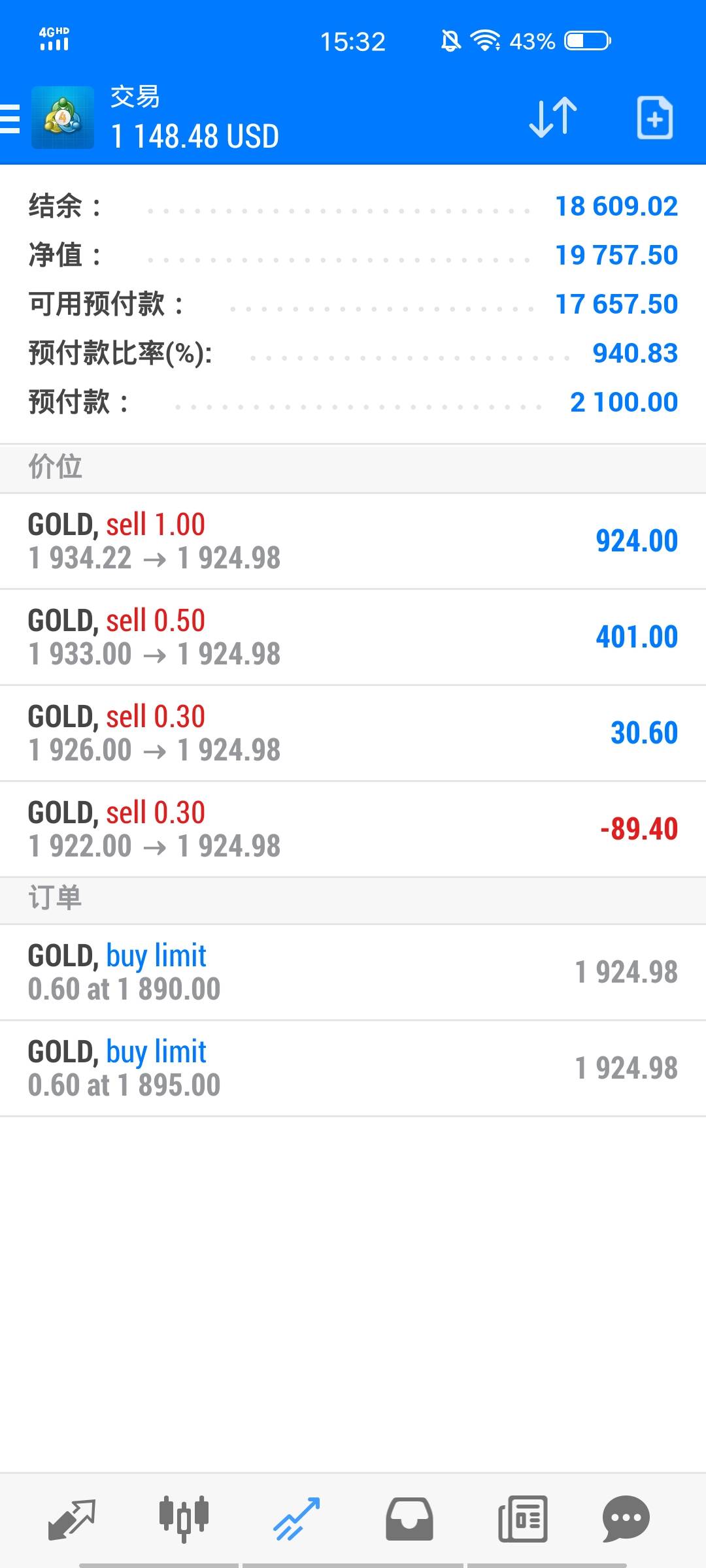The image size is (706, 1568).
Task: Tap the sort arrows icon
Action: pos(552,118)
